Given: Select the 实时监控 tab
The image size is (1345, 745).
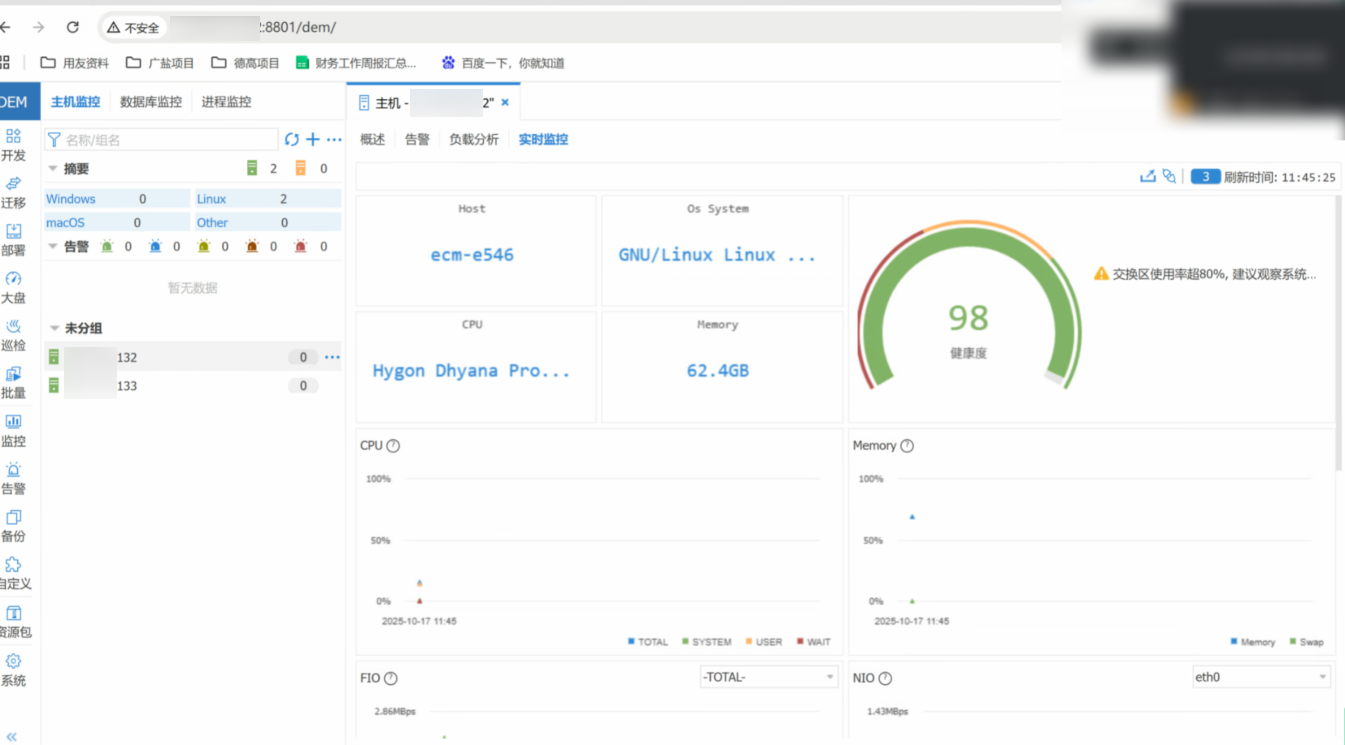Looking at the screenshot, I should 543,140.
